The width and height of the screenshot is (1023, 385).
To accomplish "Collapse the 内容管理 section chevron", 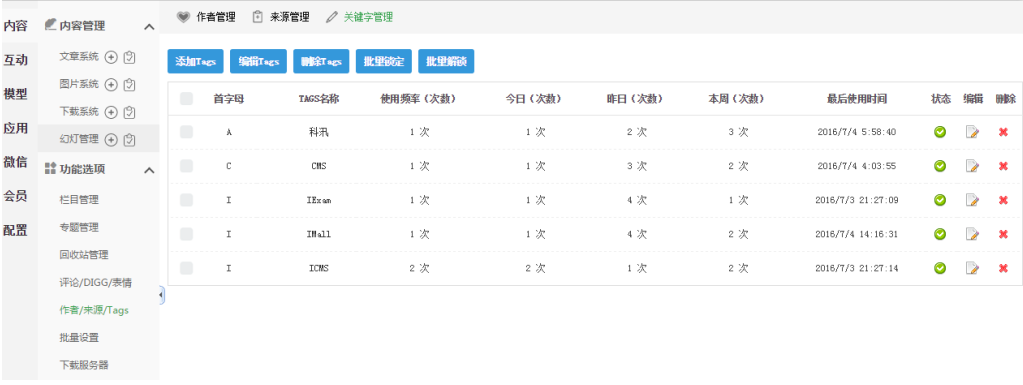I will [149, 27].
